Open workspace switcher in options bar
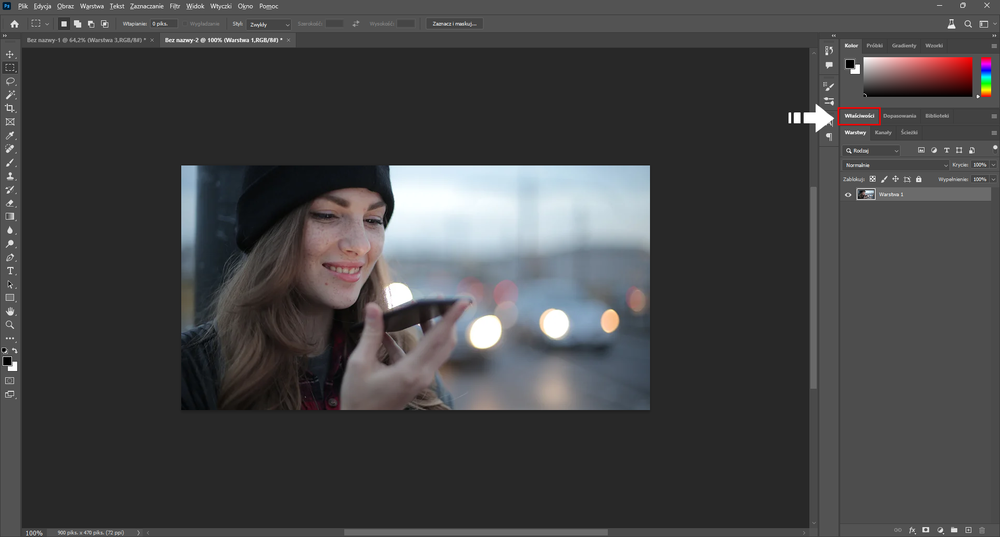1000x537 pixels. [984, 24]
